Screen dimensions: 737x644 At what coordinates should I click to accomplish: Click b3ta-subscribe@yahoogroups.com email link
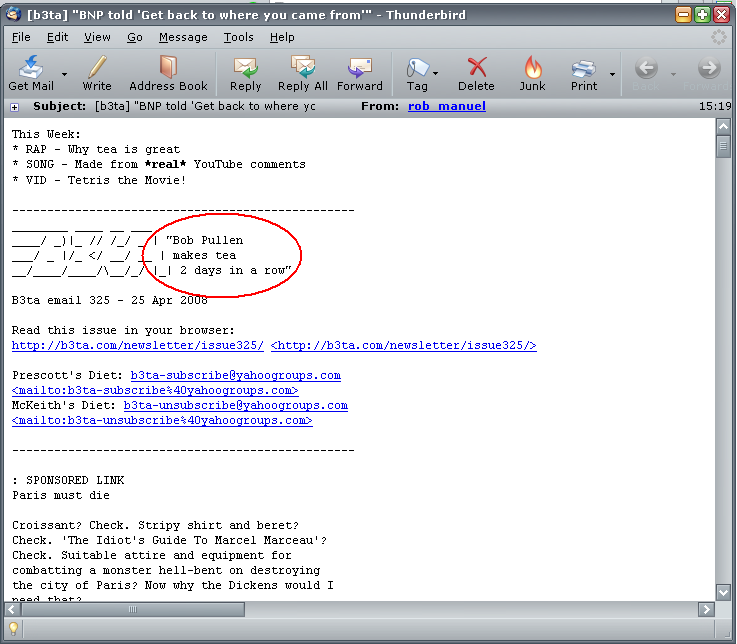[x=235, y=376]
